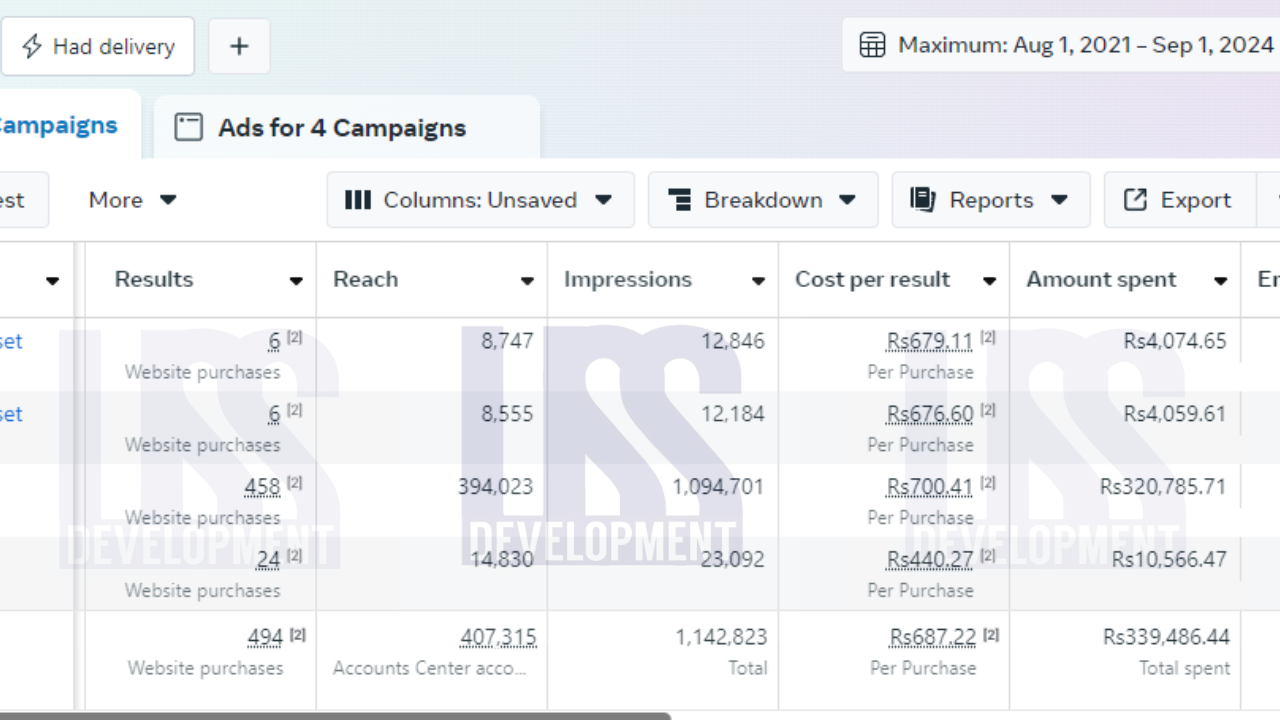Select the reach value 14,830
This screenshot has height=720, width=1280.
point(502,560)
